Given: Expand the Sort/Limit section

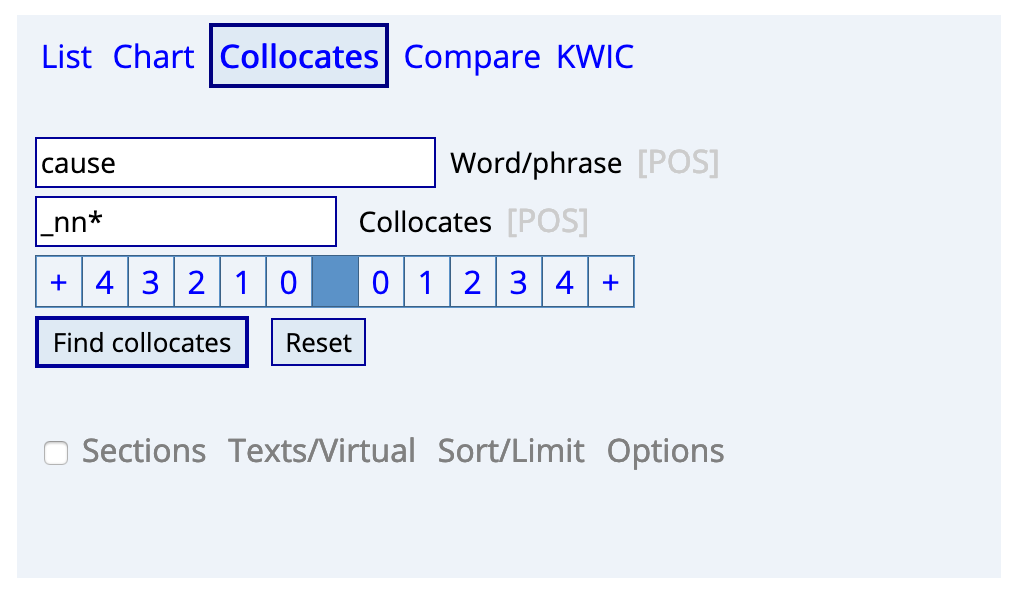Looking at the screenshot, I should [511, 451].
